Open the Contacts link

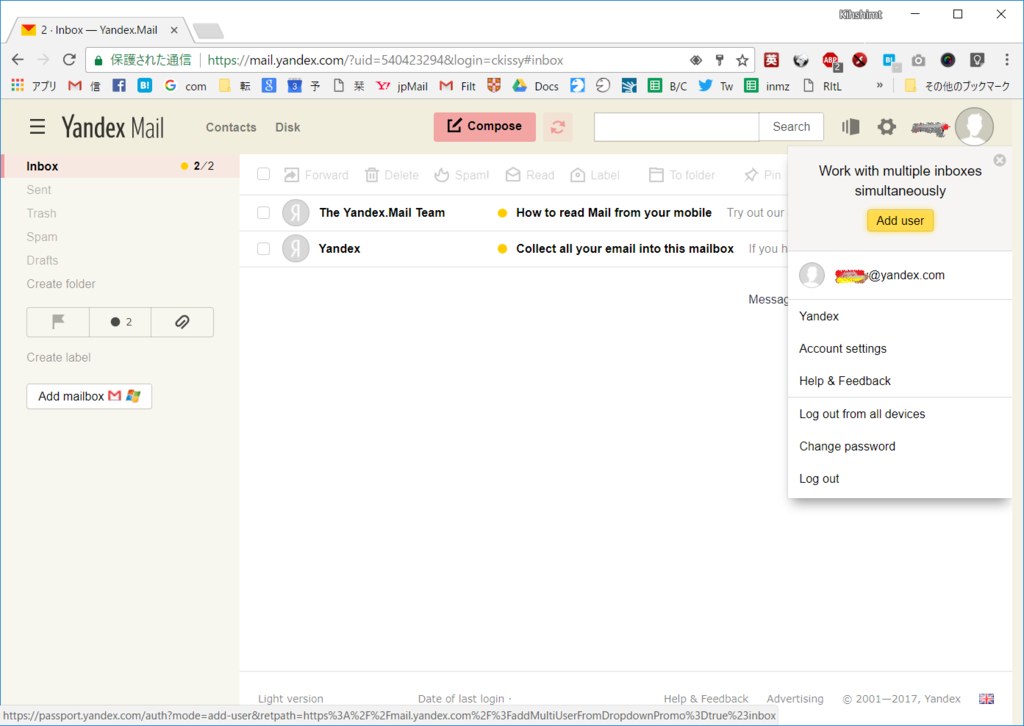[x=231, y=127]
